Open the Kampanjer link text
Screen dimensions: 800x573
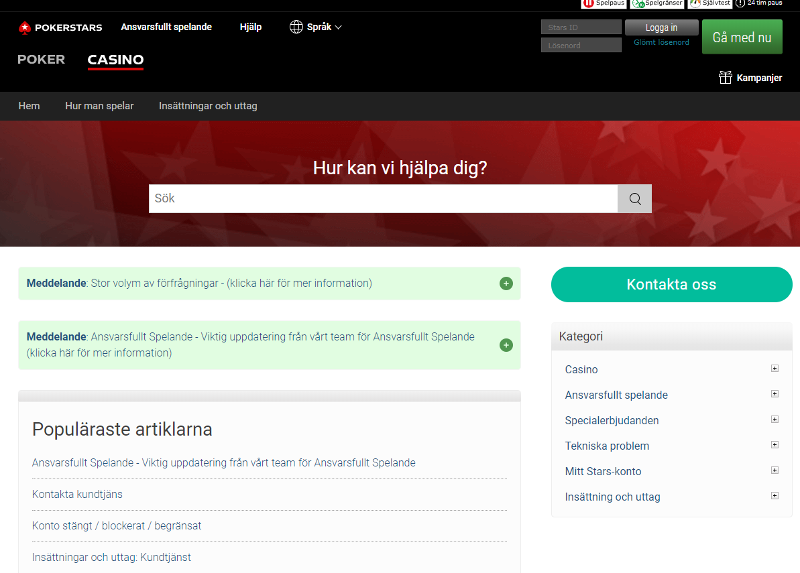759,78
